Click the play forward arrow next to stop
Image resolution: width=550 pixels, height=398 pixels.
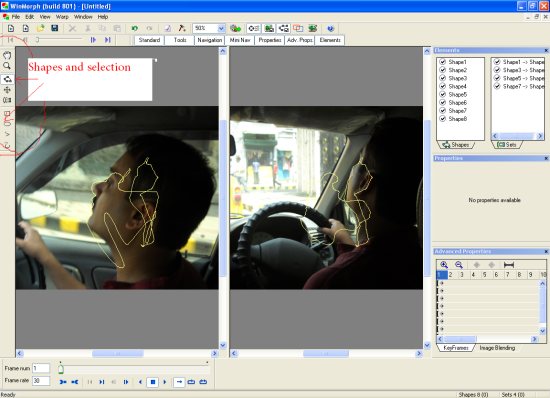coord(165,382)
